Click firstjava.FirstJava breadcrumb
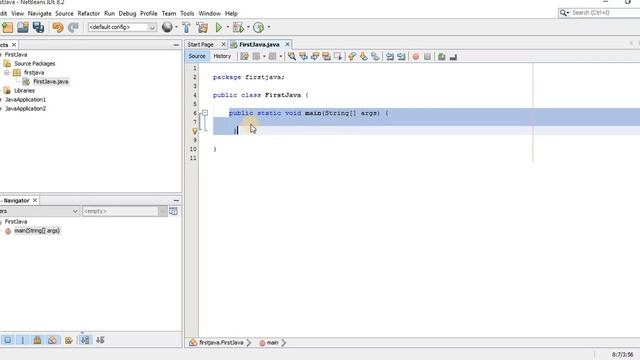 click(x=221, y=343)
